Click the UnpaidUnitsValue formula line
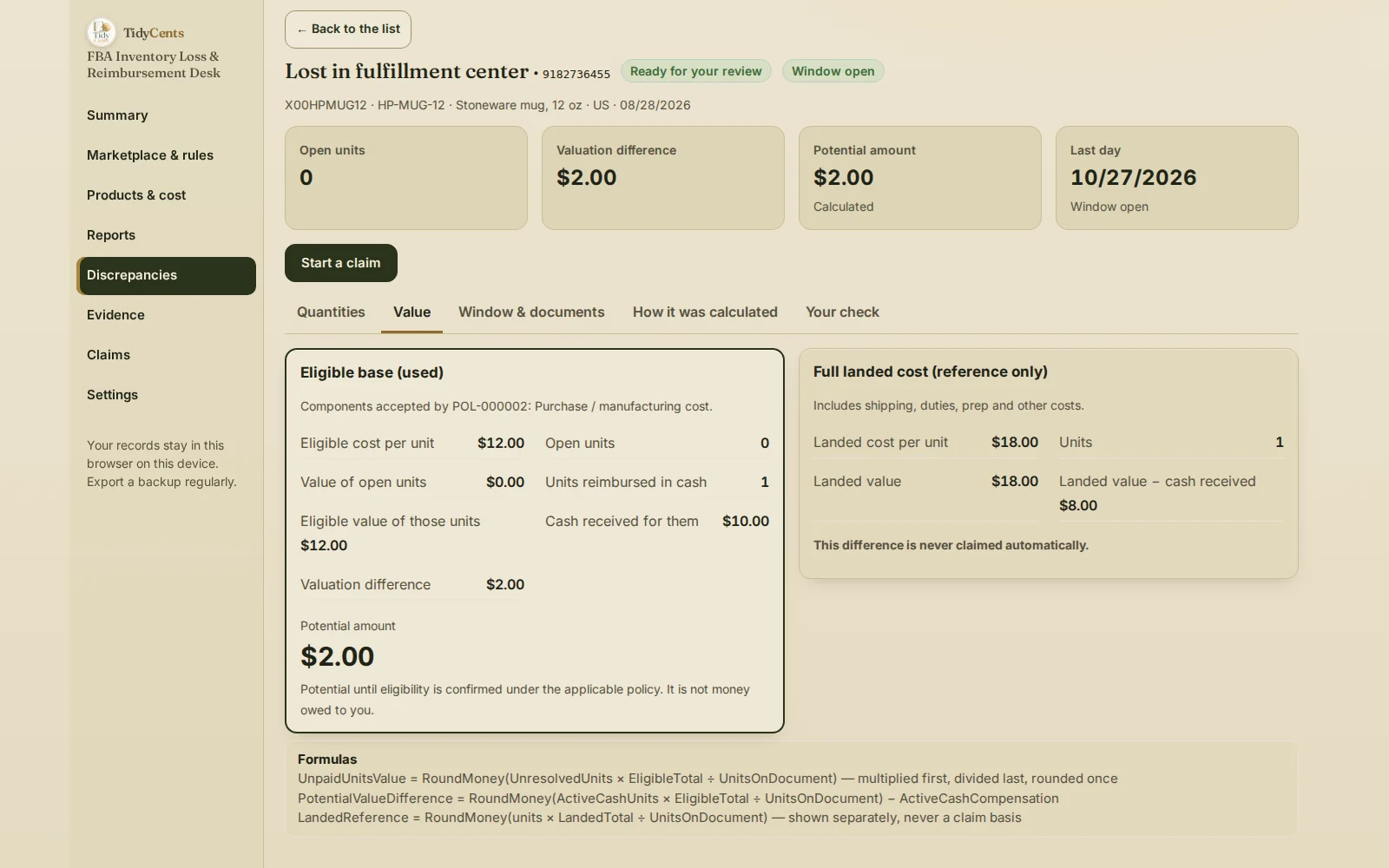This screenshot has height=868, width=1389. (x=708, y=779)
